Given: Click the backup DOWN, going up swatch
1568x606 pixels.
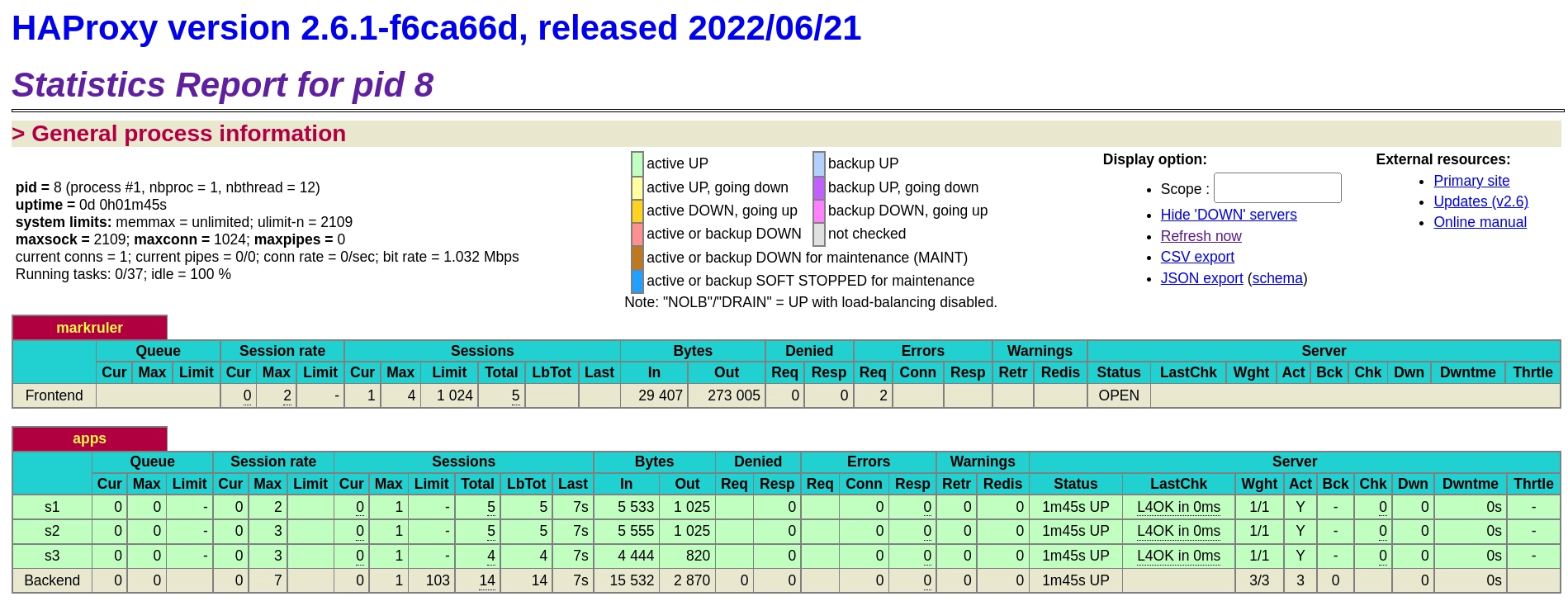Looking at the screenshot, I should point(819,211).
